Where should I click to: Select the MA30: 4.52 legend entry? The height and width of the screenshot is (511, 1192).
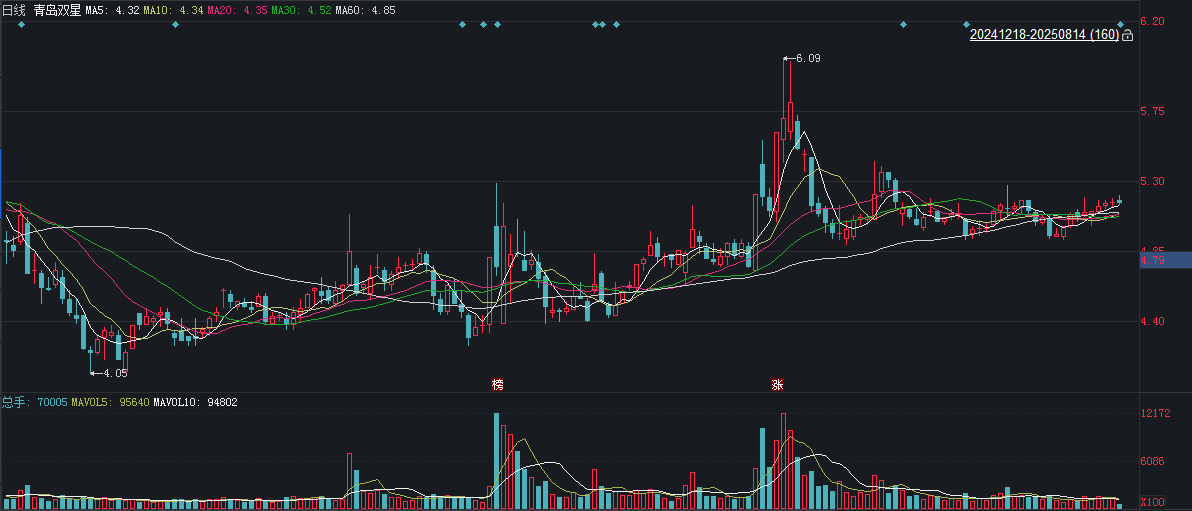[301, 11]
